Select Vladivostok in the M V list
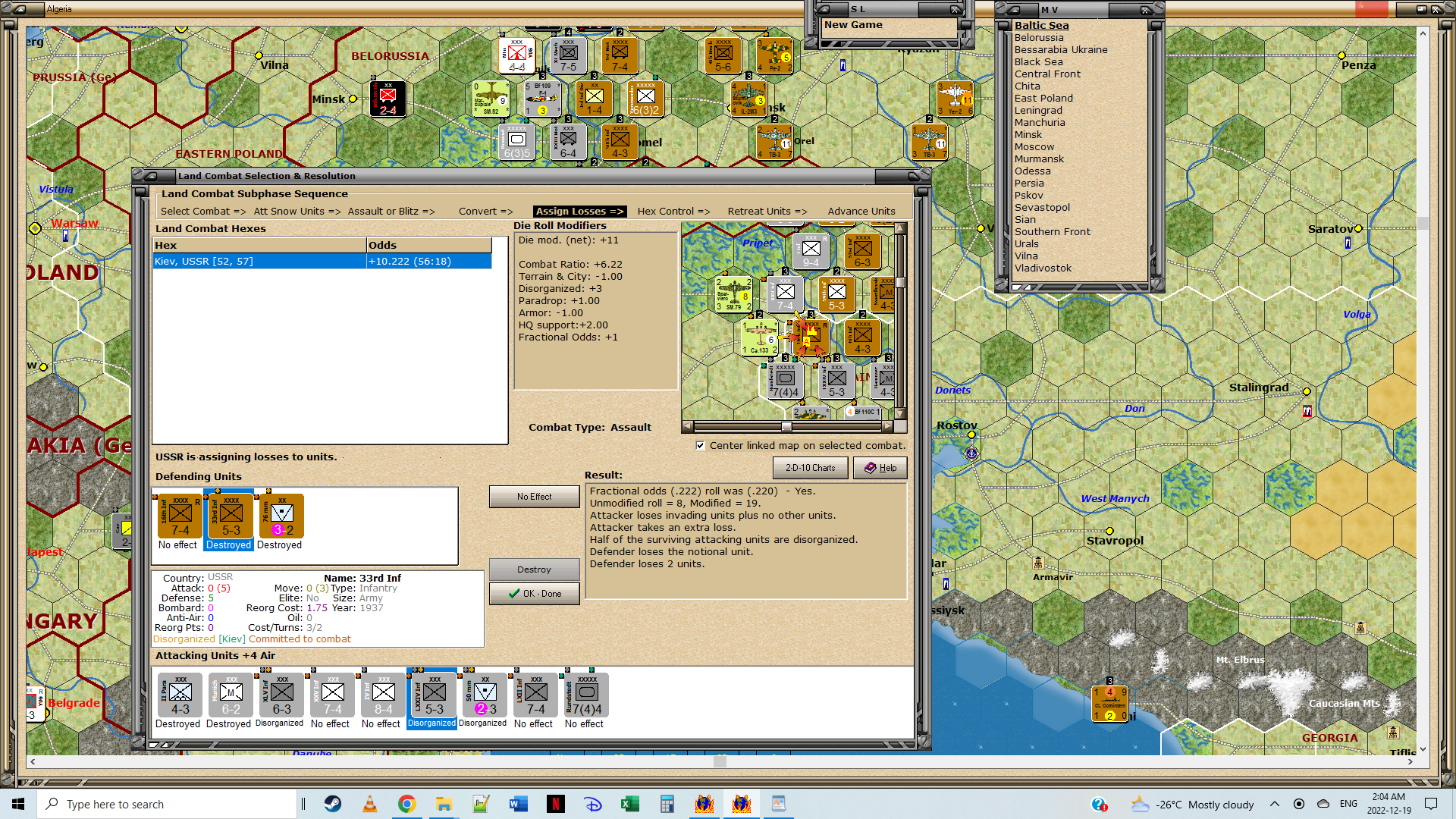 click(1043, 268)
